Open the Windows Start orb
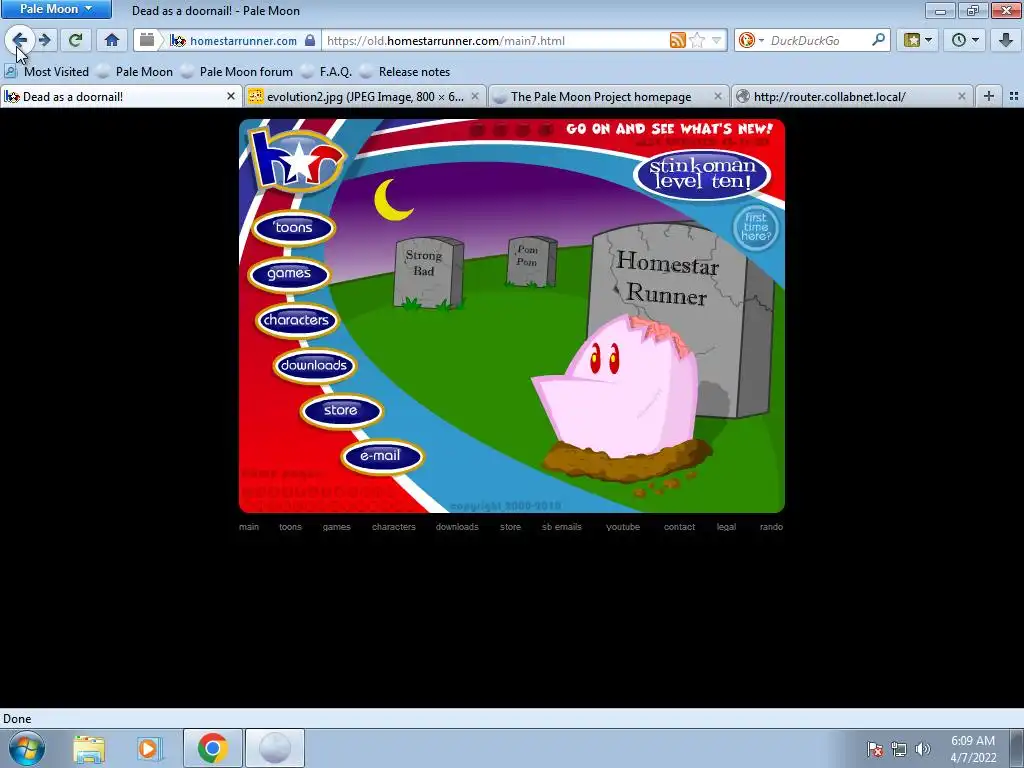The height and width of the screenshot is (768, 1024). tap(27, 748)
